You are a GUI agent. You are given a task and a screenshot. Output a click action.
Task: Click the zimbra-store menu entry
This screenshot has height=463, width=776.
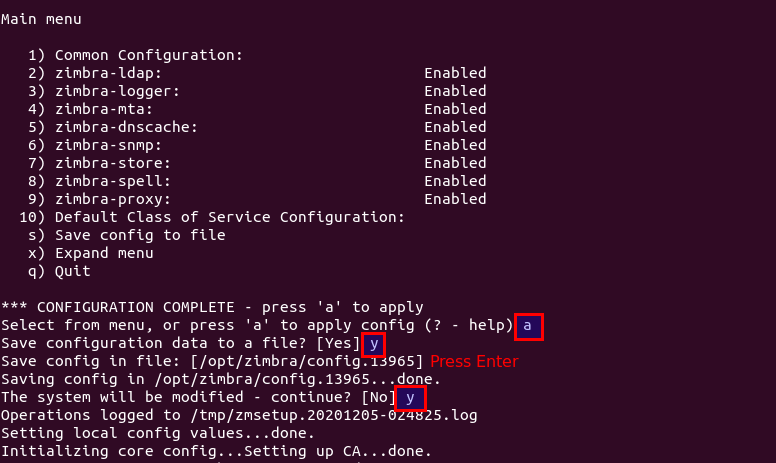pos(113,163)
